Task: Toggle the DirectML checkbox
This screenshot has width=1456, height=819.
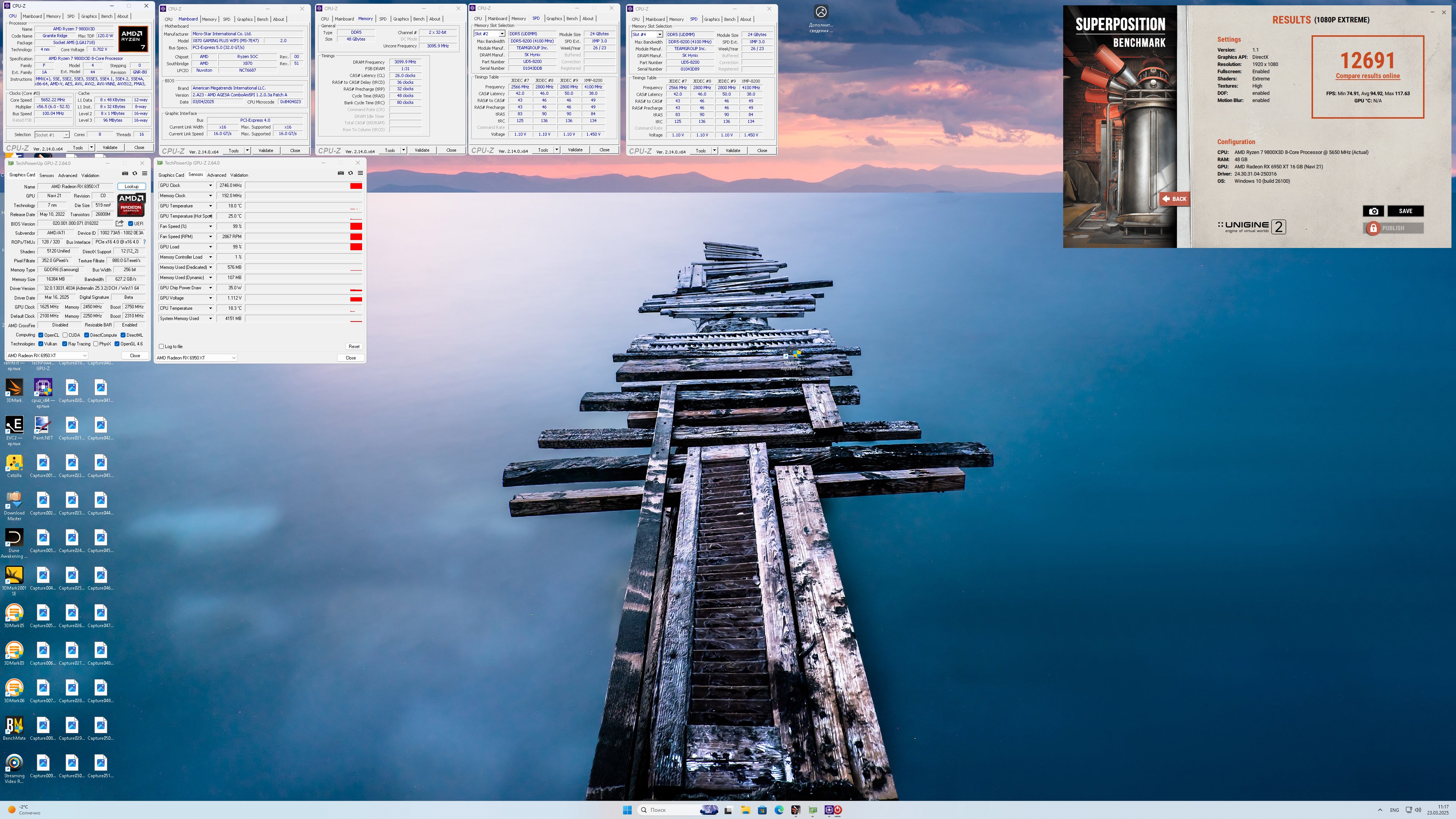Action: coord(122,335)
